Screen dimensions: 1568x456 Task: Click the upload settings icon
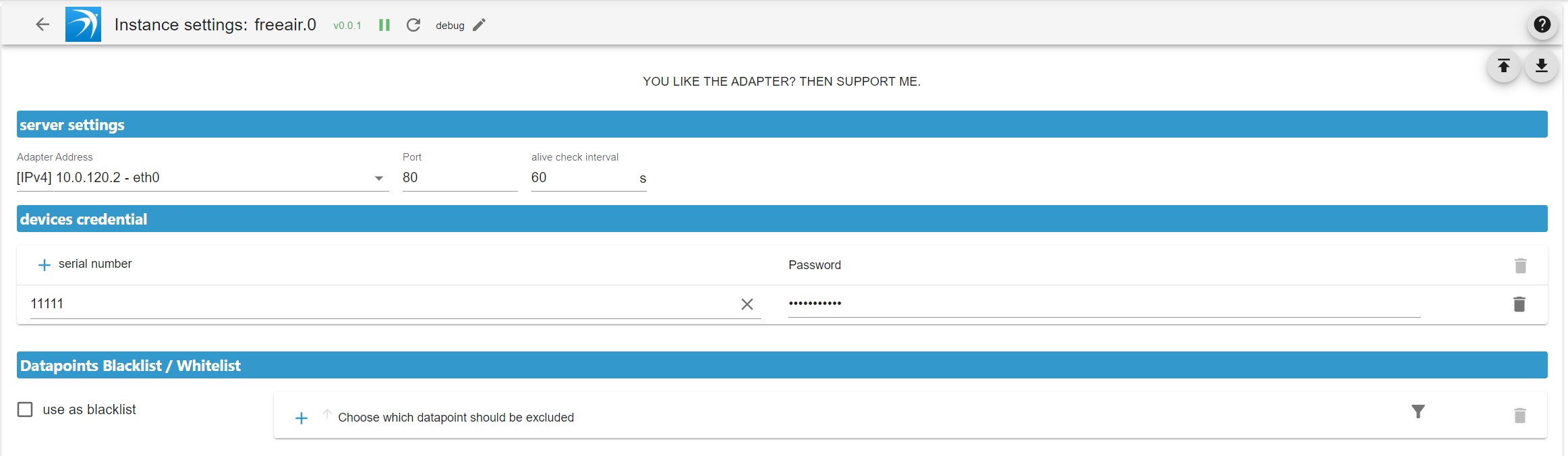click(1503, 65)
